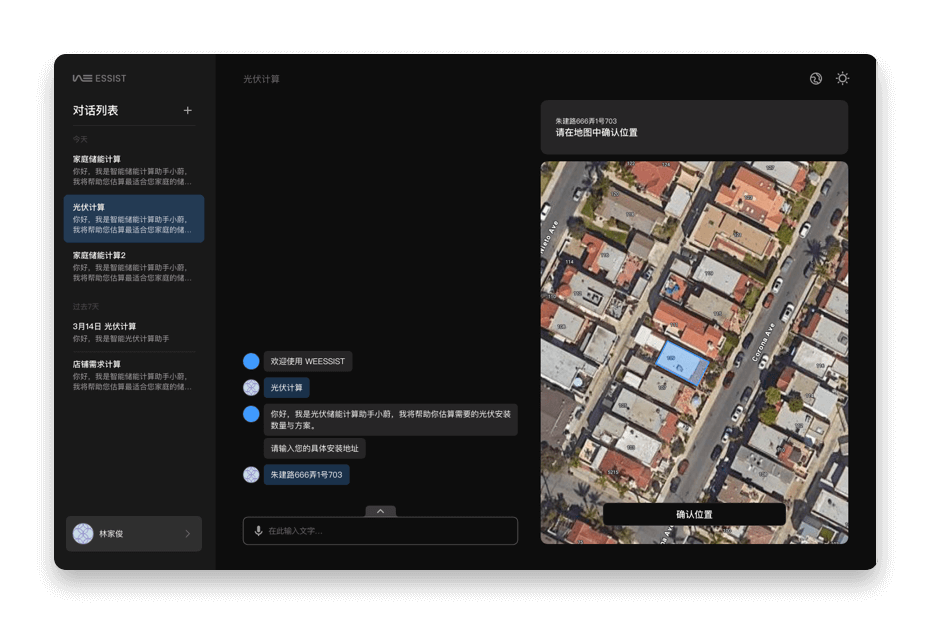932x624 pixels.
Task: Click the 对话列表 heading
Action: (x=96, y=111)
